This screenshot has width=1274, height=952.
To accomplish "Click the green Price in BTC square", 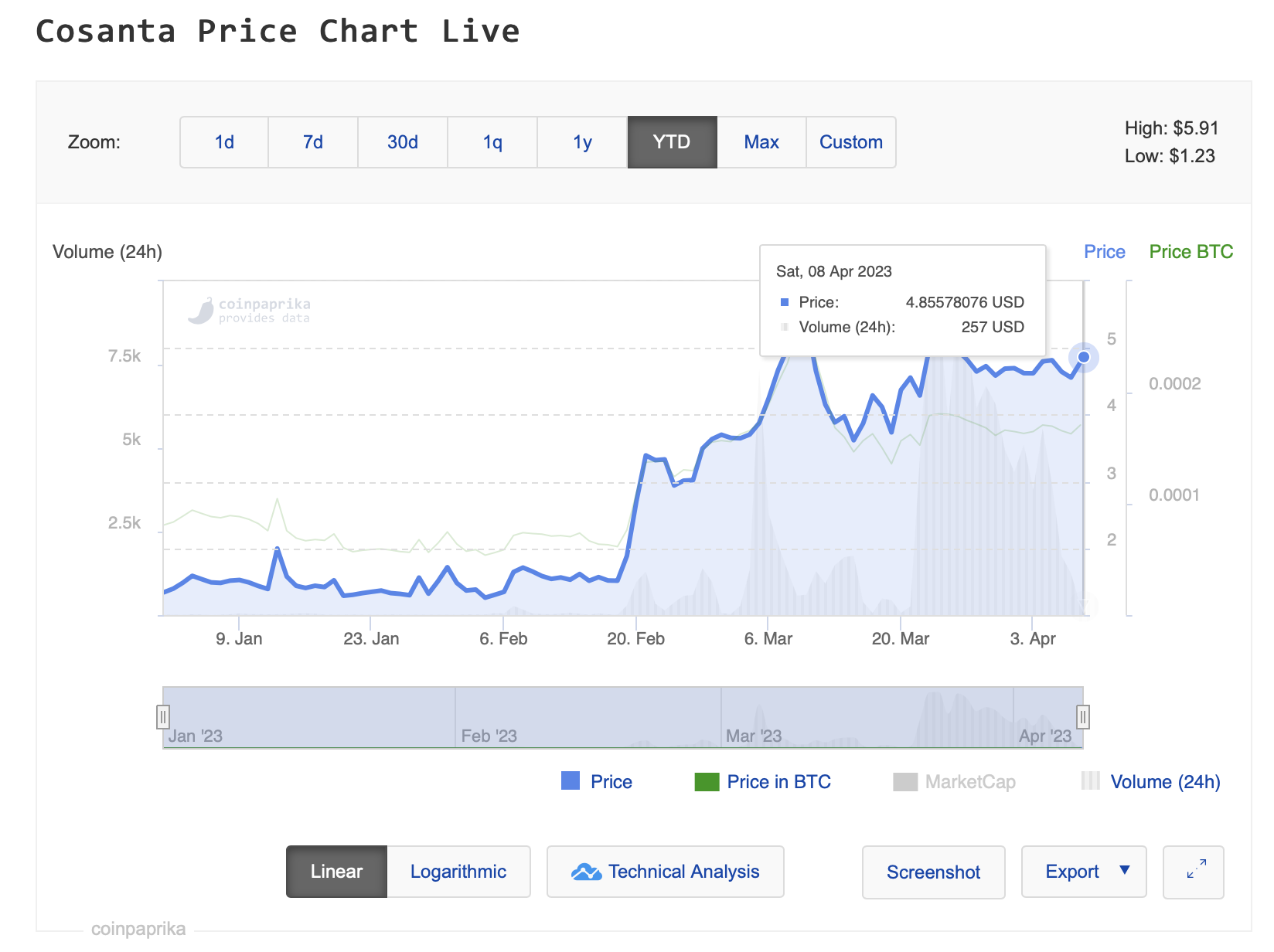I will [x=707, y=782].
